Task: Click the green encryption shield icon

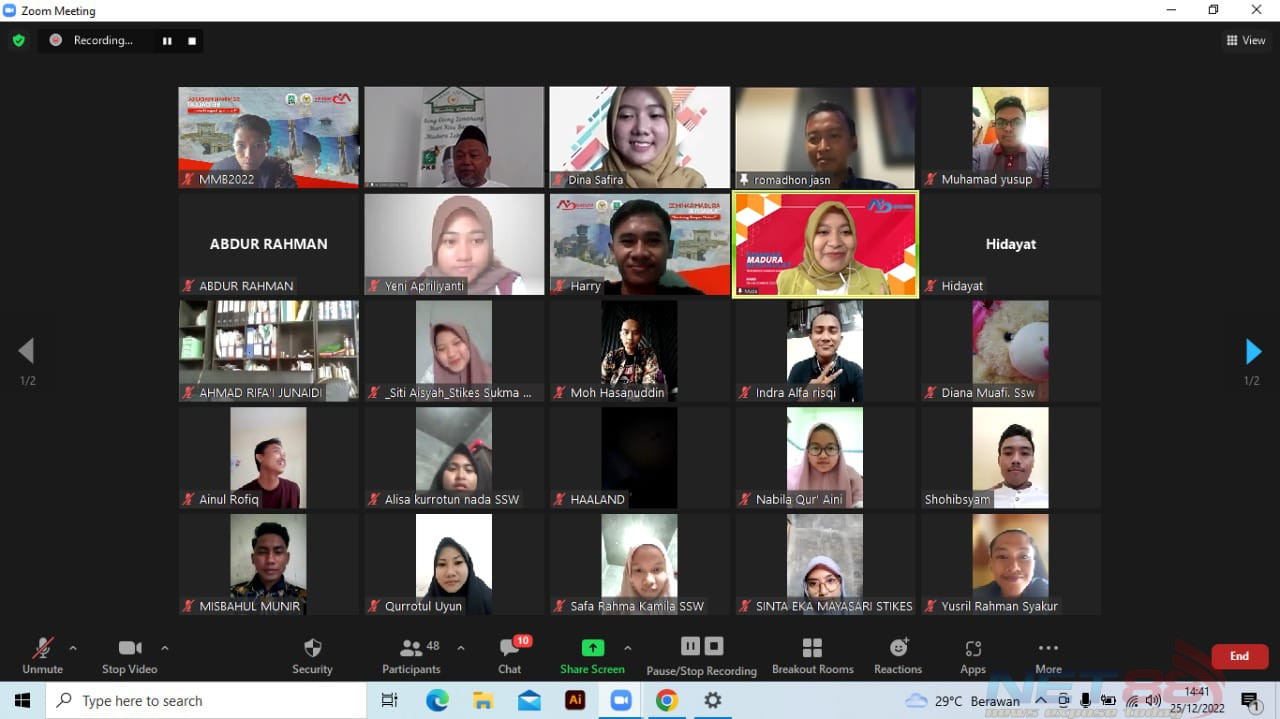Action: point(18,40)
